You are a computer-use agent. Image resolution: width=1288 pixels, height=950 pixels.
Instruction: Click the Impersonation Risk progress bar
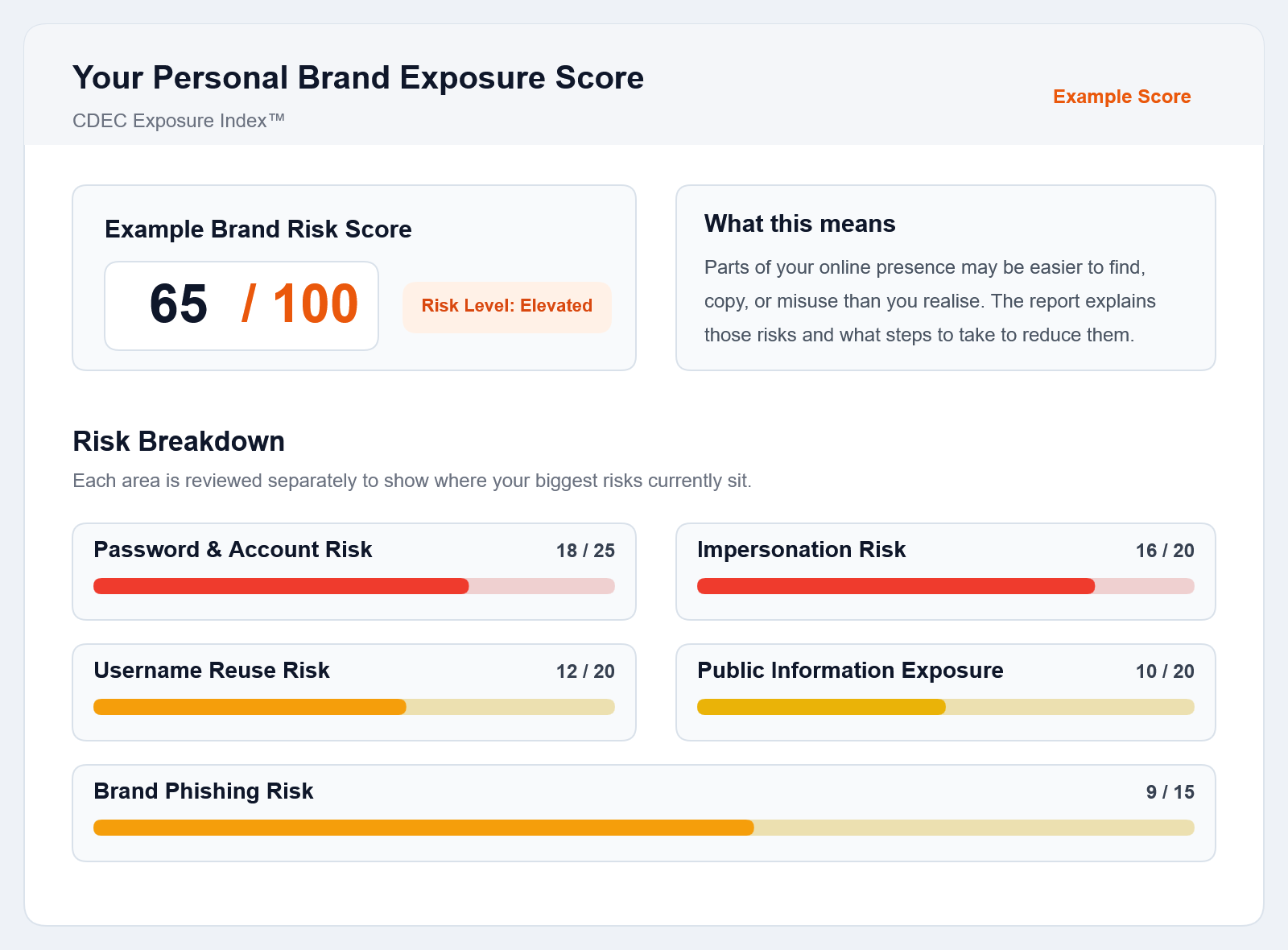946,586
